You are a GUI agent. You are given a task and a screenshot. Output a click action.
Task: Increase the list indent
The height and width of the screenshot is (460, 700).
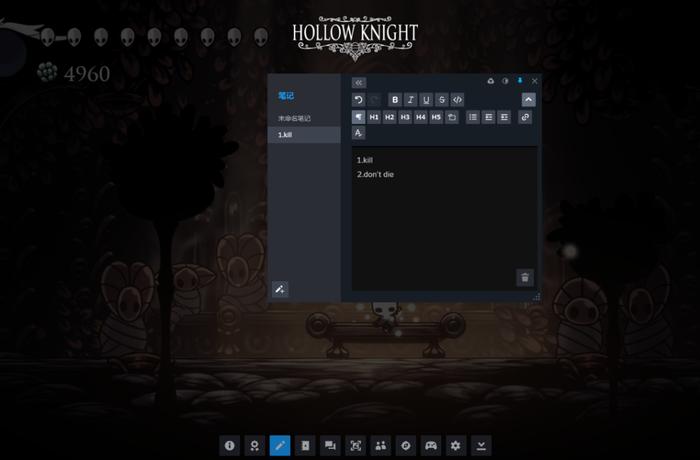point(504,117)
